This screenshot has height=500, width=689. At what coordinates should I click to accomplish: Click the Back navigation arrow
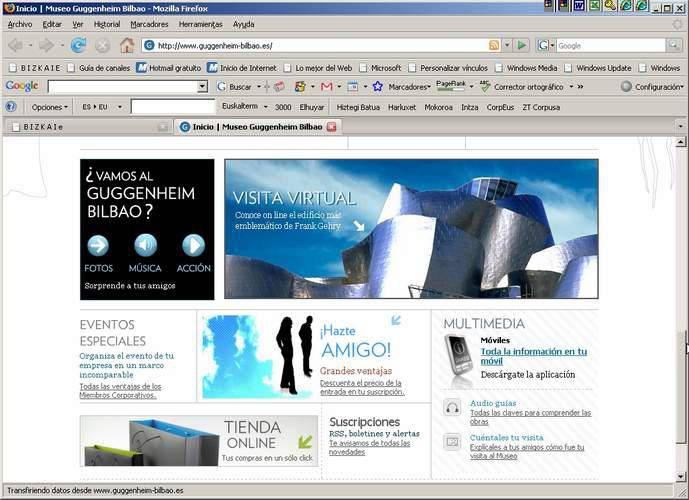[x=16, y=45]
